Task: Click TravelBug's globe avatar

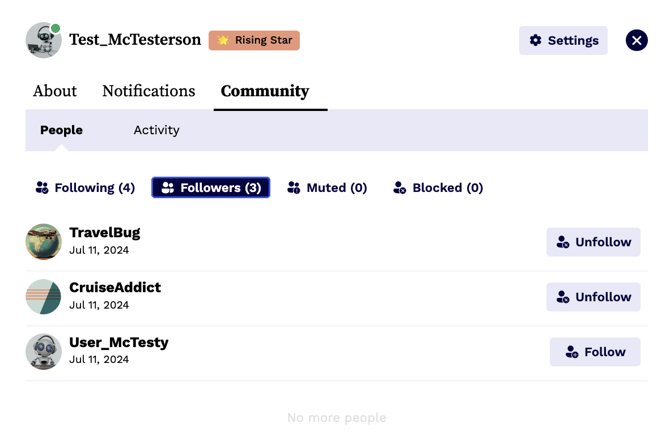Action: coord(43,242)
